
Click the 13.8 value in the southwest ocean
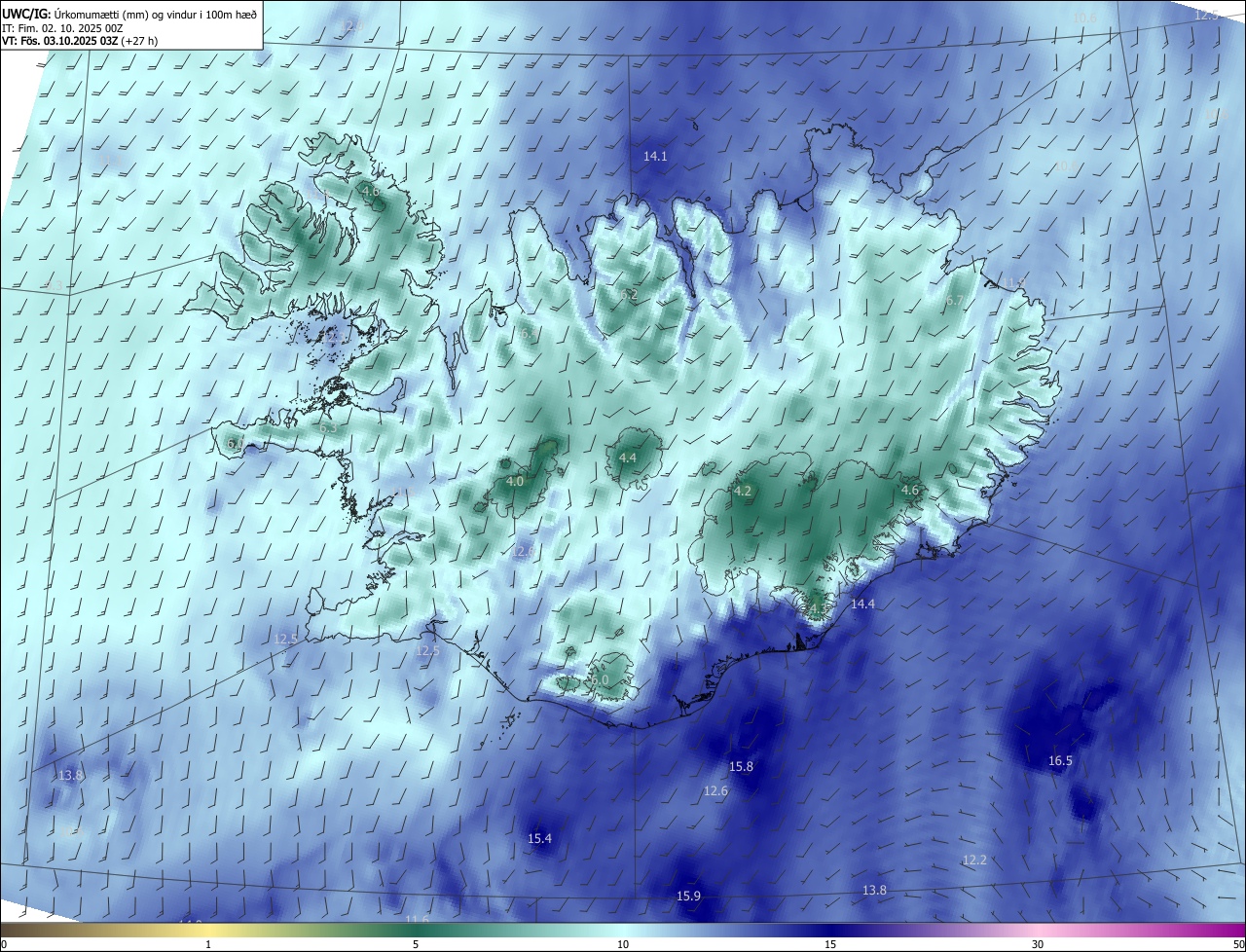(70, 775)
